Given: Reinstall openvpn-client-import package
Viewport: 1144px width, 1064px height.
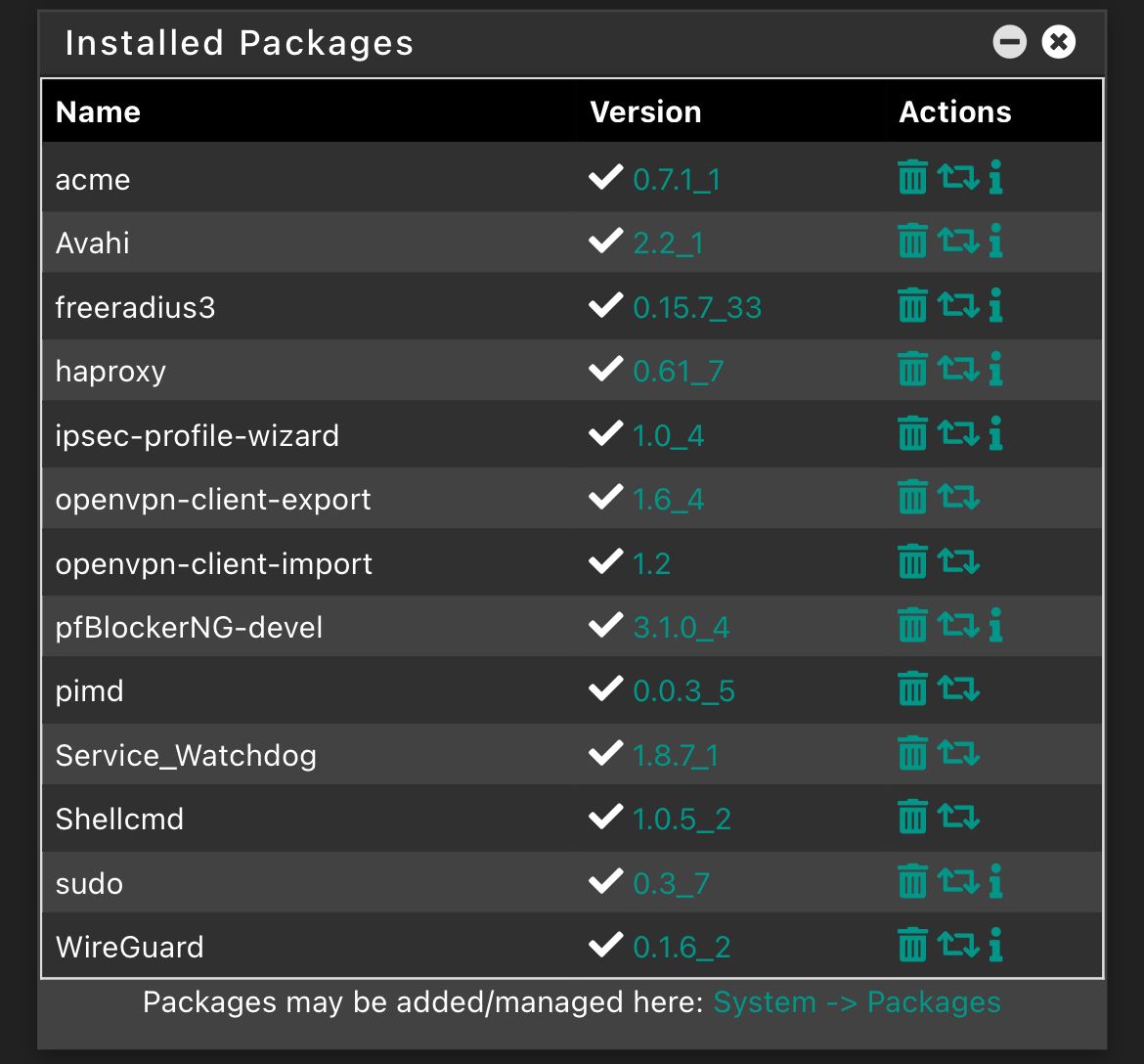Looking at the screenshot, I should [958, 561].
